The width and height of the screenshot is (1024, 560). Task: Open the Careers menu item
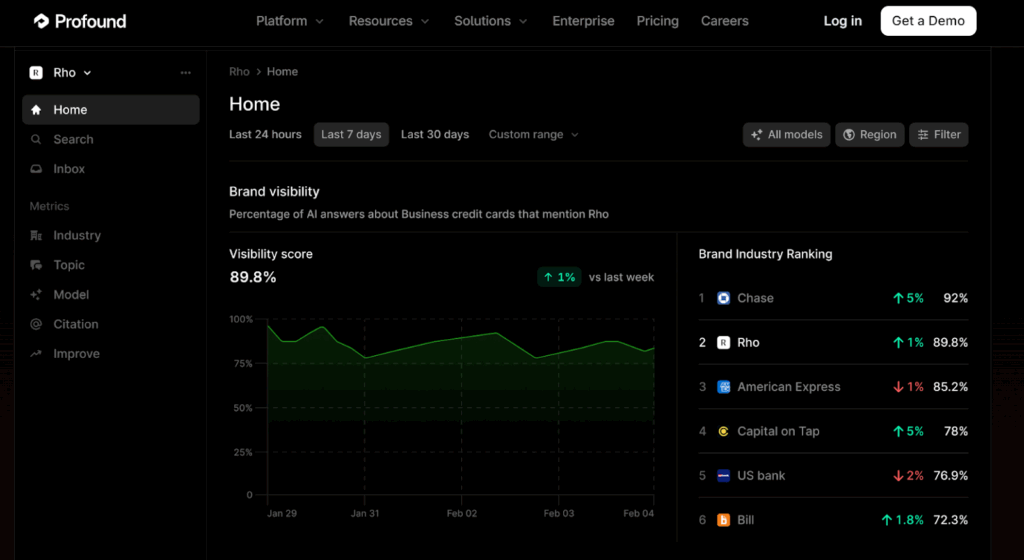[x=725, y=21]
